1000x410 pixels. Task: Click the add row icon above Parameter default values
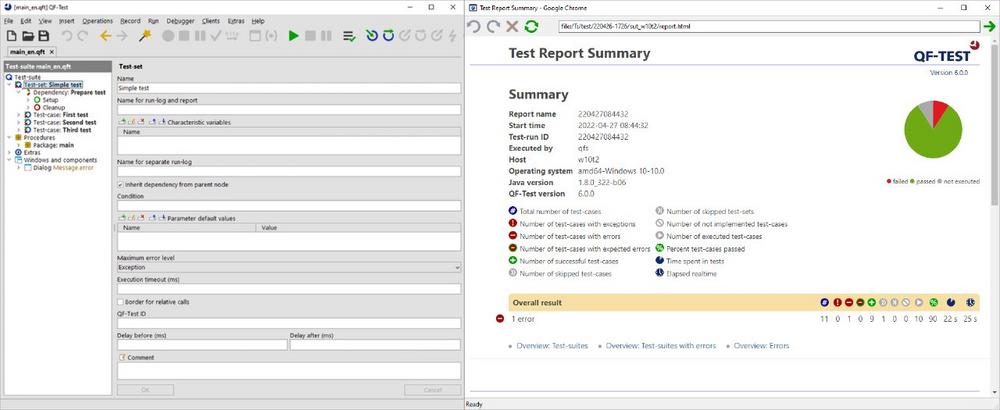[122, 218]
